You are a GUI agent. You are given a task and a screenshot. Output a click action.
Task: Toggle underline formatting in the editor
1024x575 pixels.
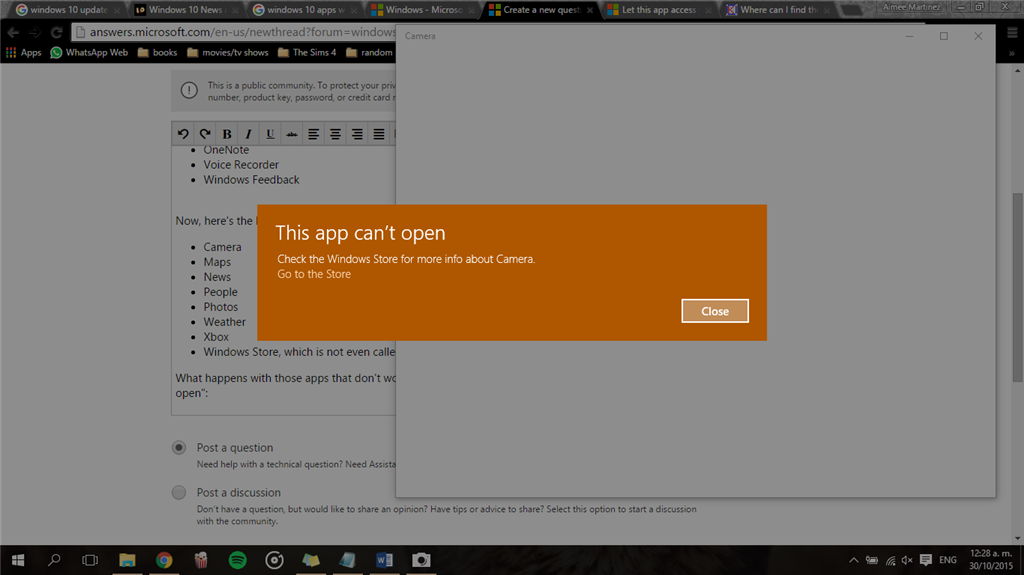pyautogui.click(x=270, y=134)
